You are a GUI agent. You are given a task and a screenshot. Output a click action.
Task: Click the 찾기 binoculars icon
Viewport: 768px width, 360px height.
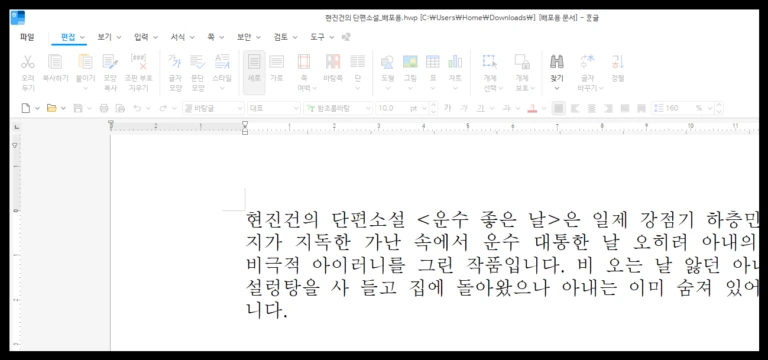(x=556, y=62)
